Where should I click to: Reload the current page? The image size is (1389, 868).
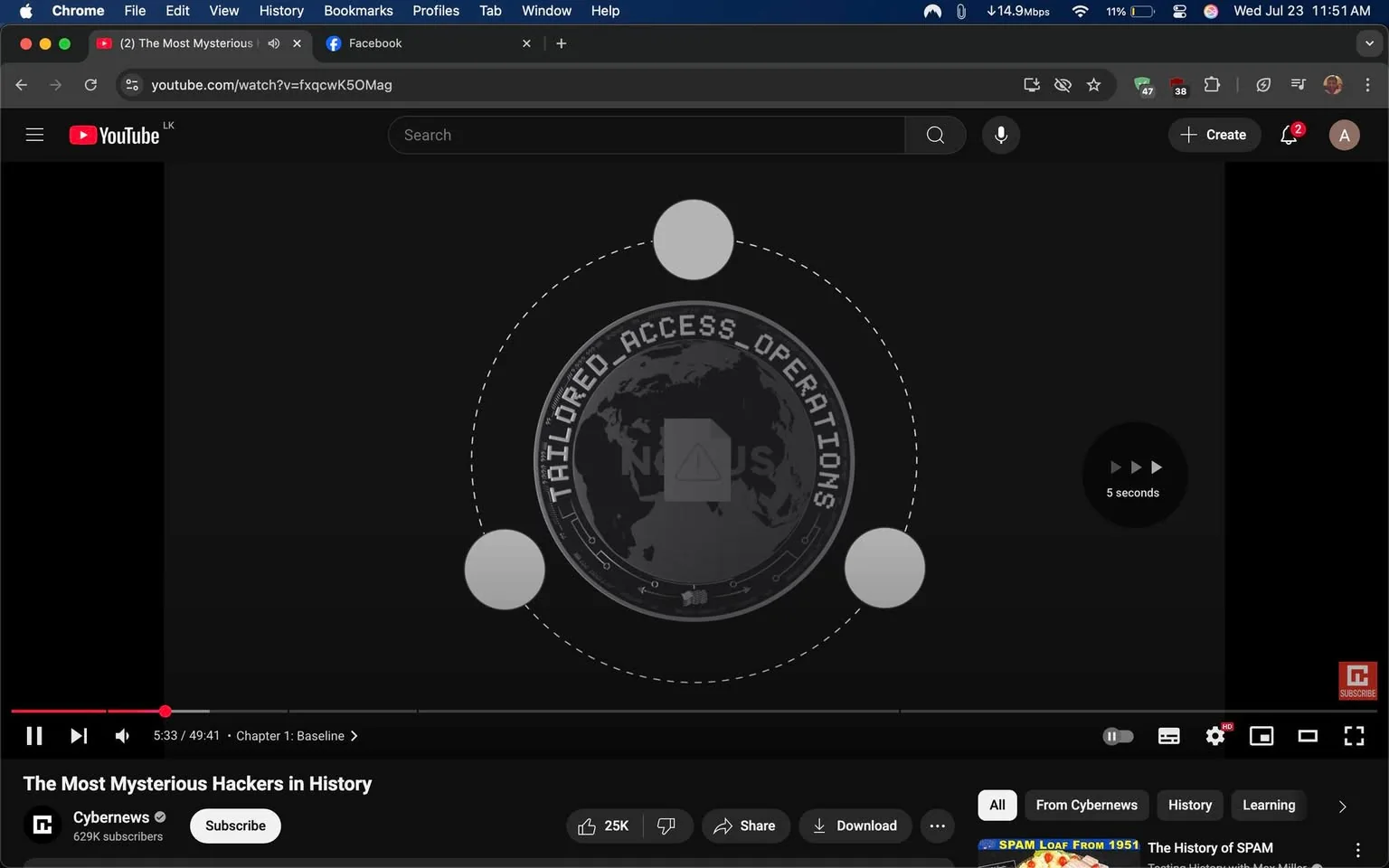(x=90, y=85)
